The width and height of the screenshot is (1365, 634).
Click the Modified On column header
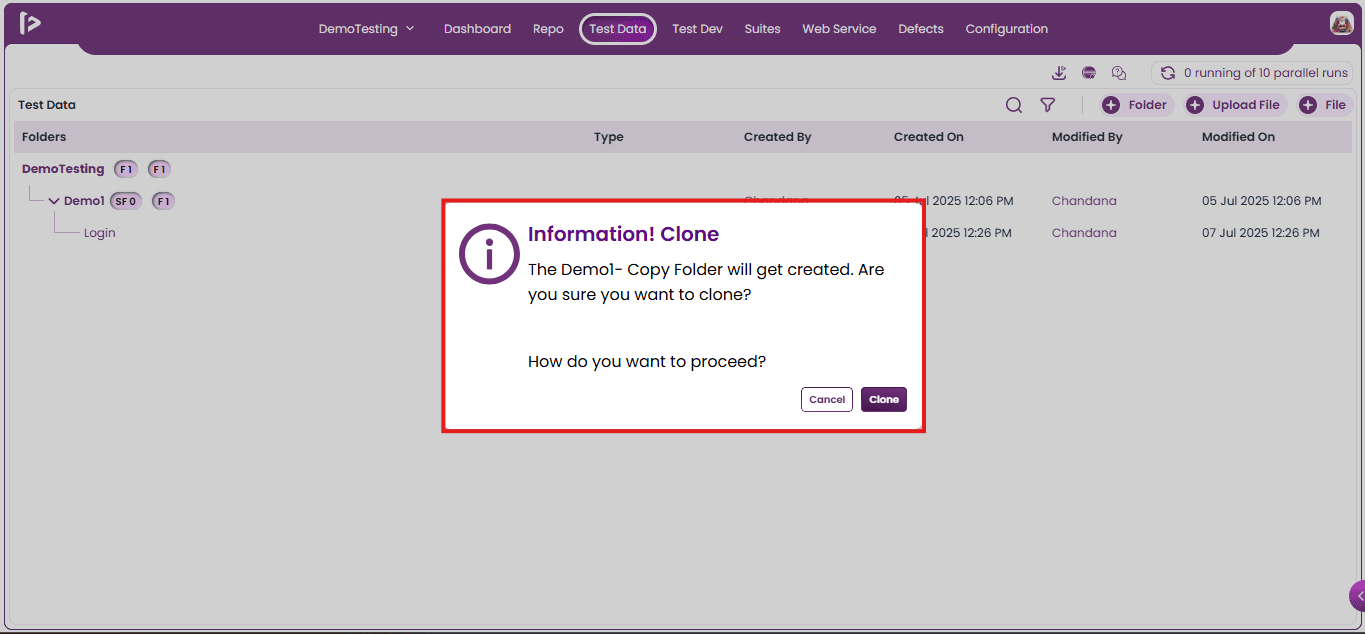click(1238, 137)
